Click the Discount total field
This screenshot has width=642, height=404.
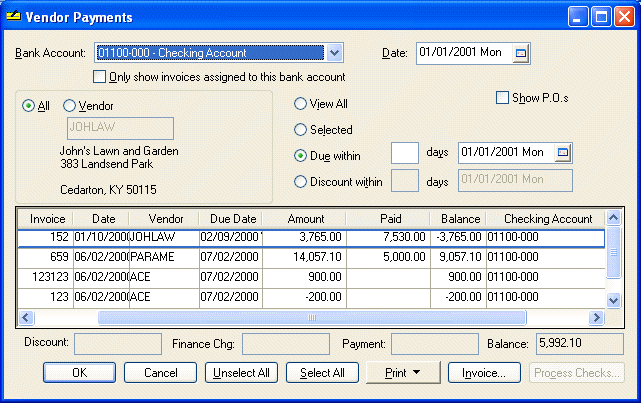[118, 344]
